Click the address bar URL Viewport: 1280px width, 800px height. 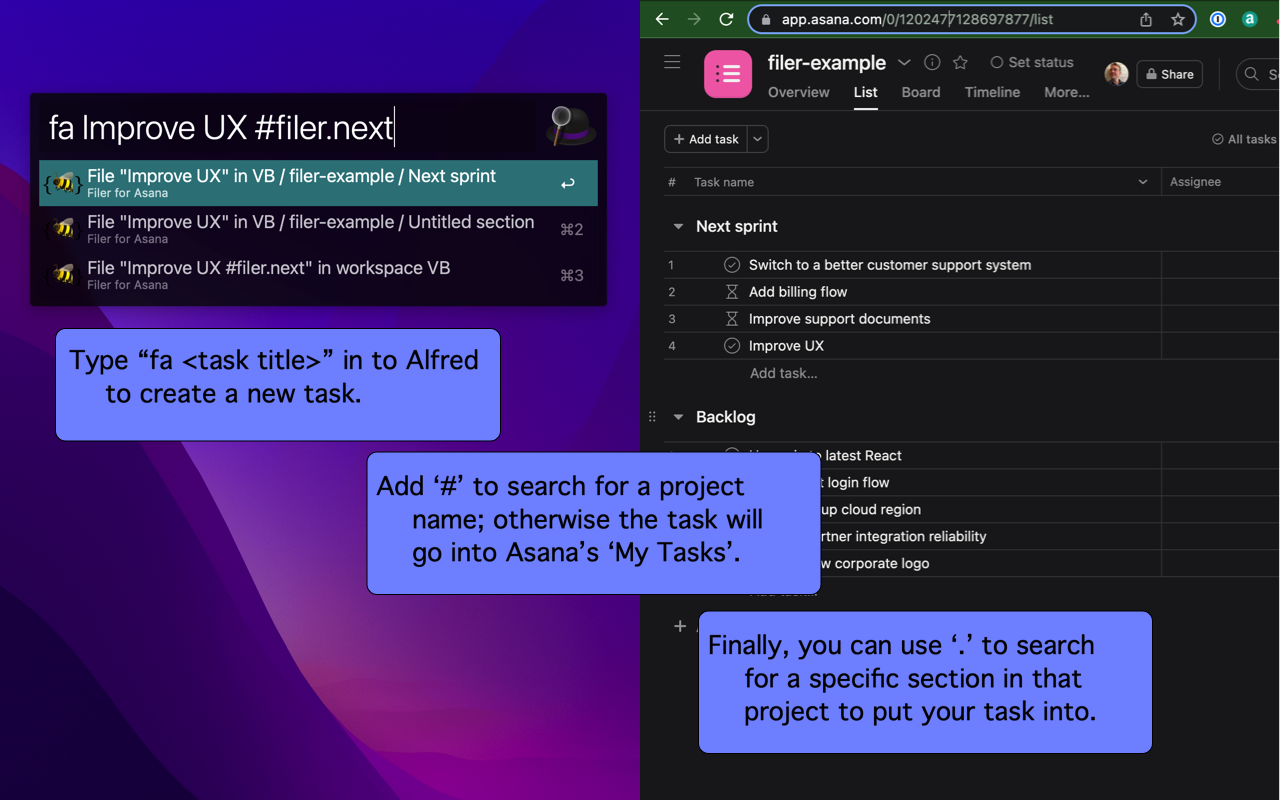click(917, 19)
